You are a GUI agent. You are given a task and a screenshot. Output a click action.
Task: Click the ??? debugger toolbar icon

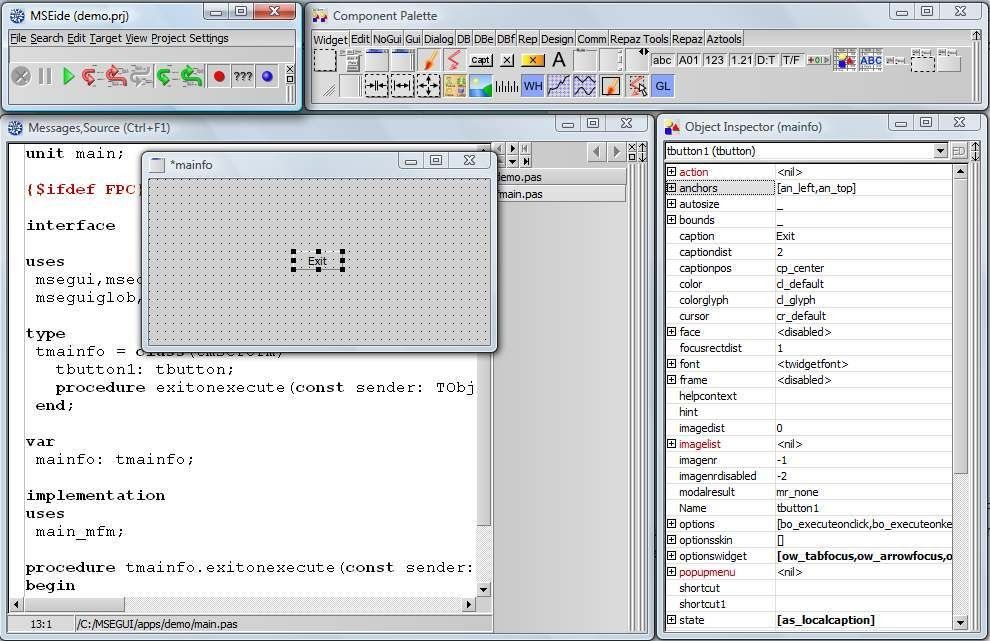[x=243, y=76]
